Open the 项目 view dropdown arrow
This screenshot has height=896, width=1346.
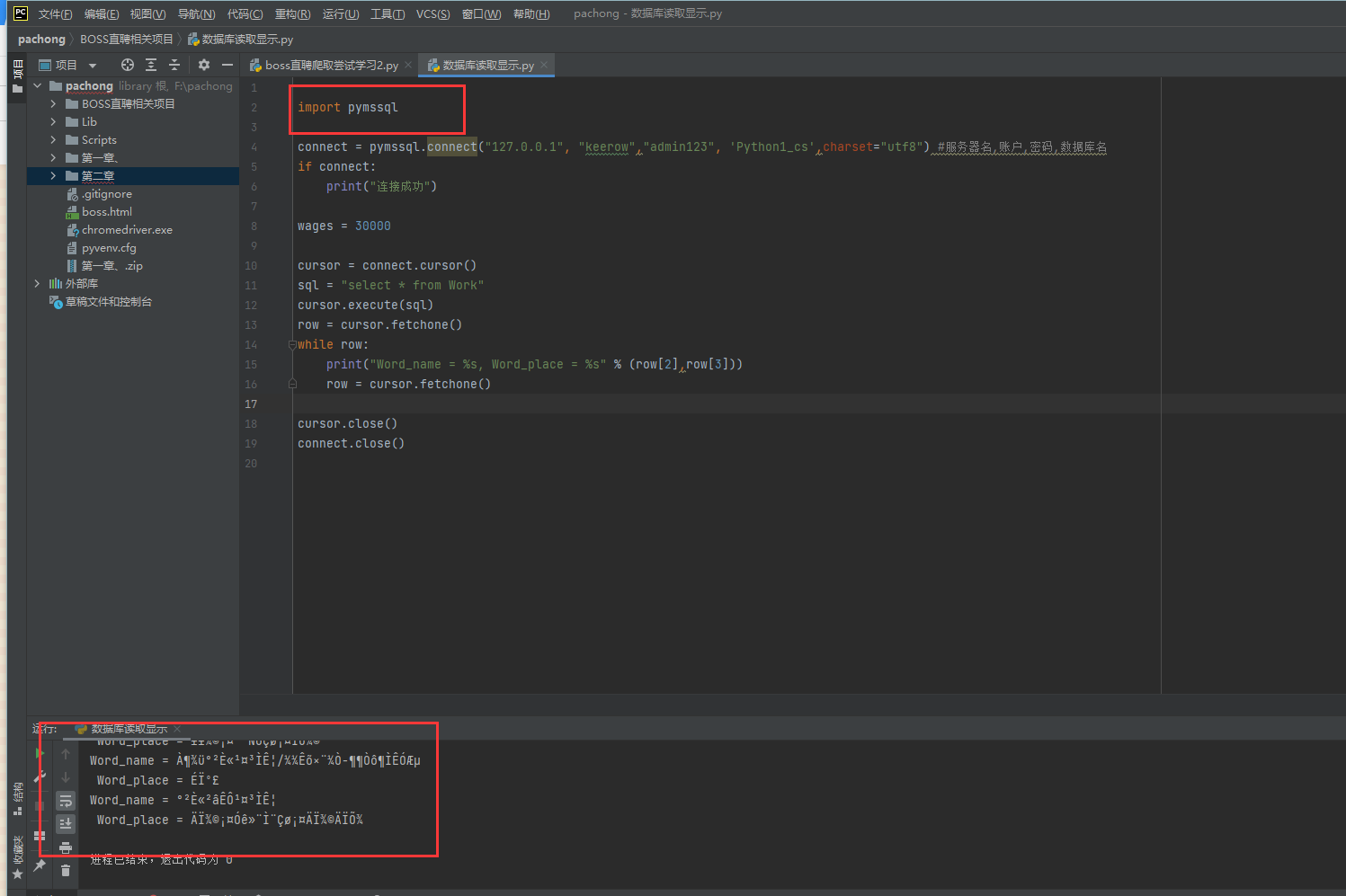coord(93,66)
